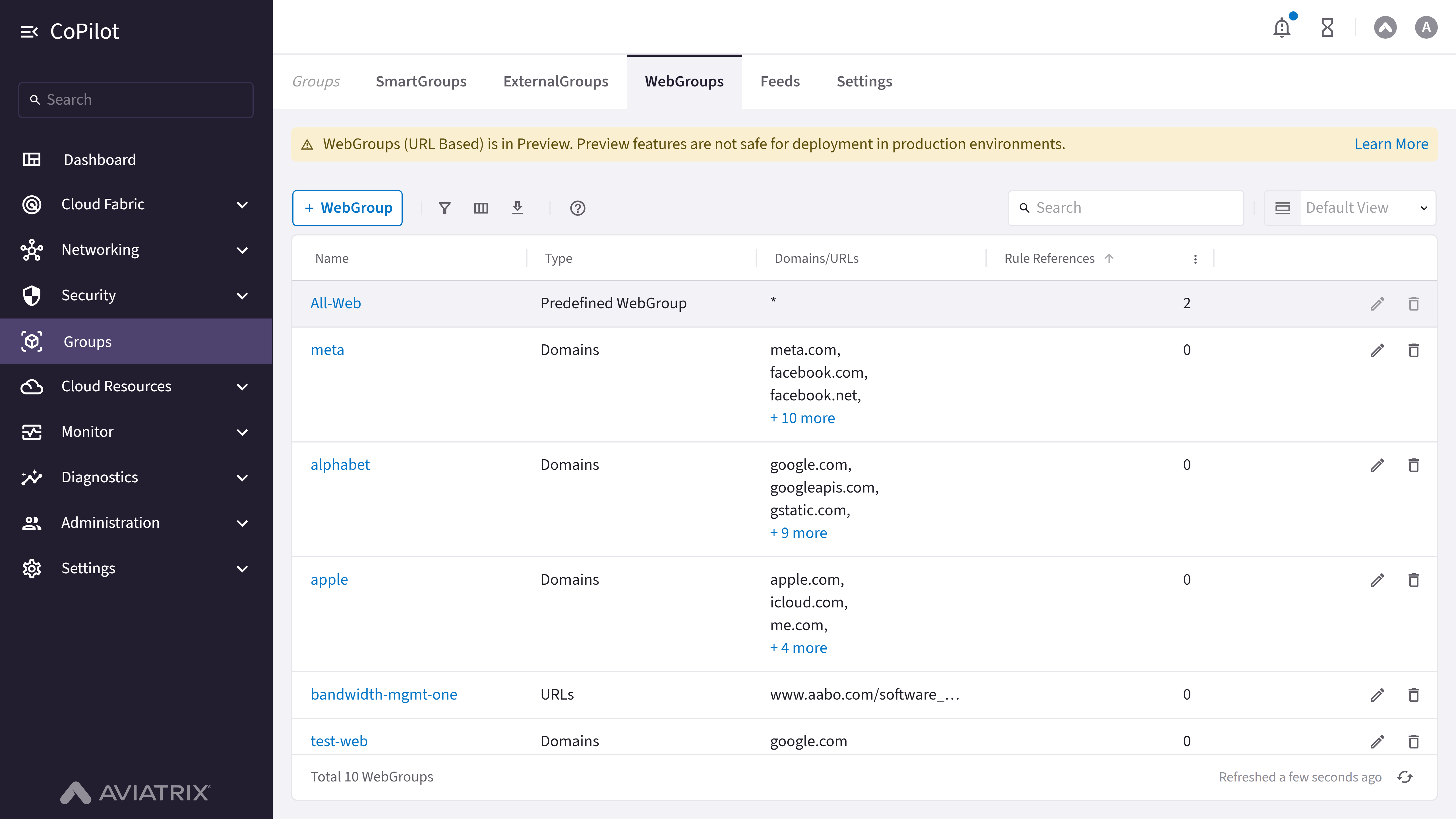Switch to Feeds tab
This screenshot has width=1456, height=819.
click(780, 81)
